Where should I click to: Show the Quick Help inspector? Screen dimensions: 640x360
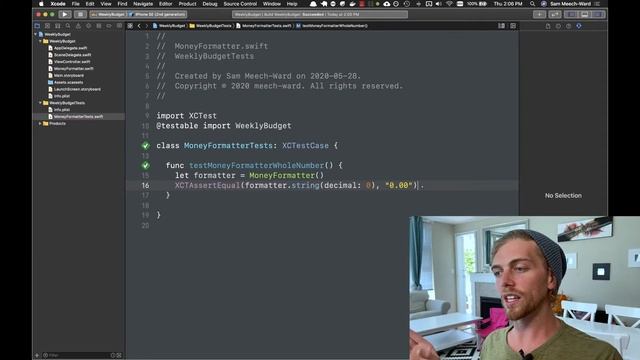coord(568,26)
